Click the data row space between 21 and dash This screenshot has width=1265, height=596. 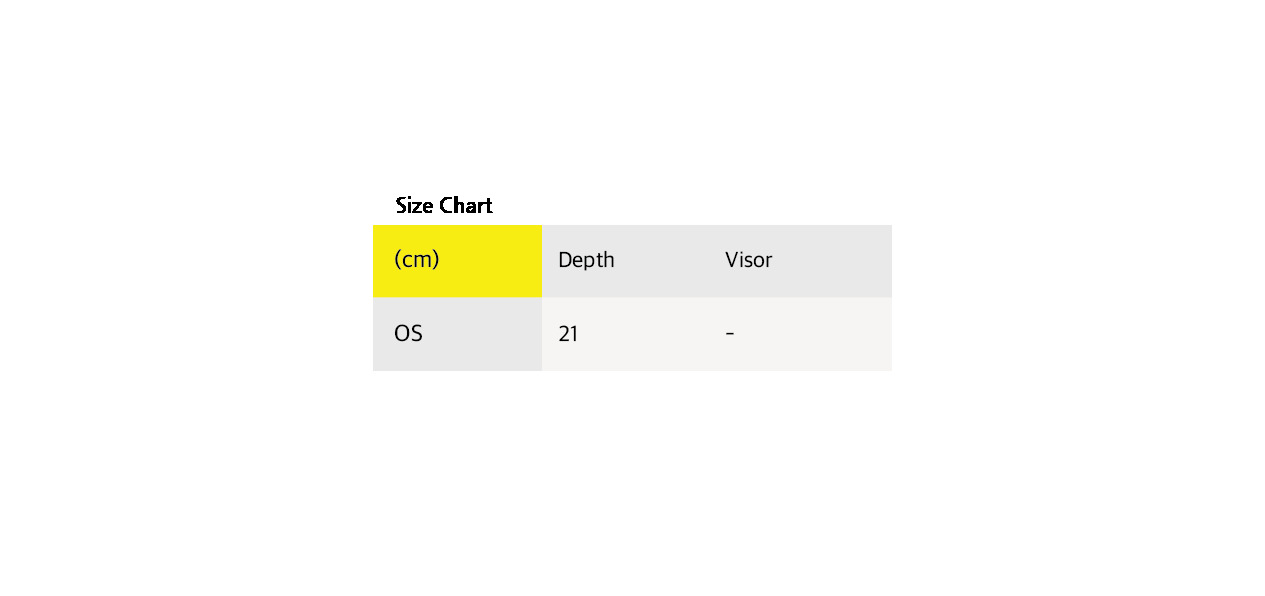coord(650,334)
